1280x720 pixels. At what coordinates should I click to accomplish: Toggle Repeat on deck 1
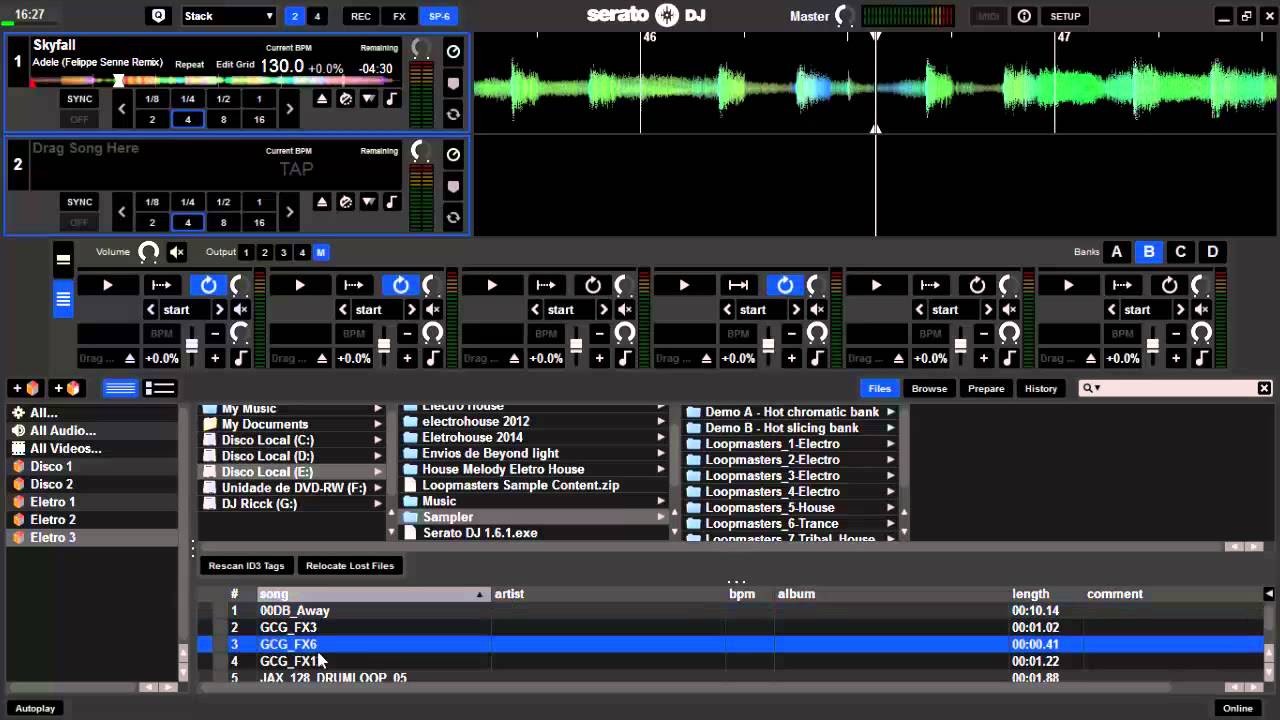coord(190,64)
